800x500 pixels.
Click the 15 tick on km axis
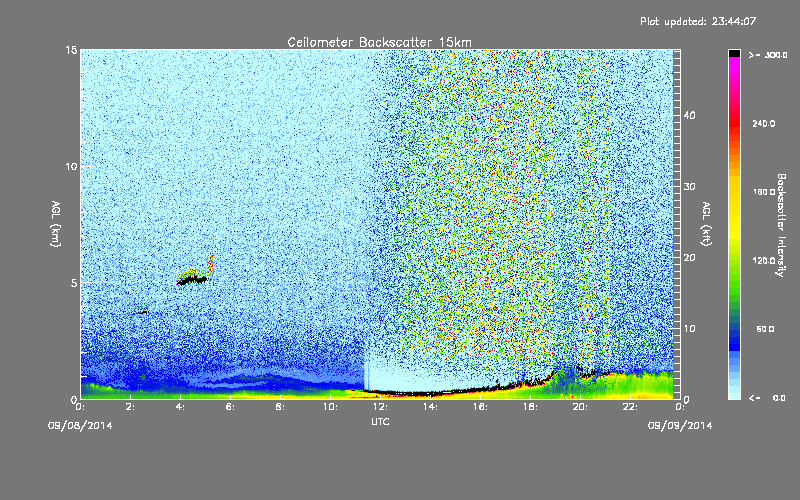point(71,50)
